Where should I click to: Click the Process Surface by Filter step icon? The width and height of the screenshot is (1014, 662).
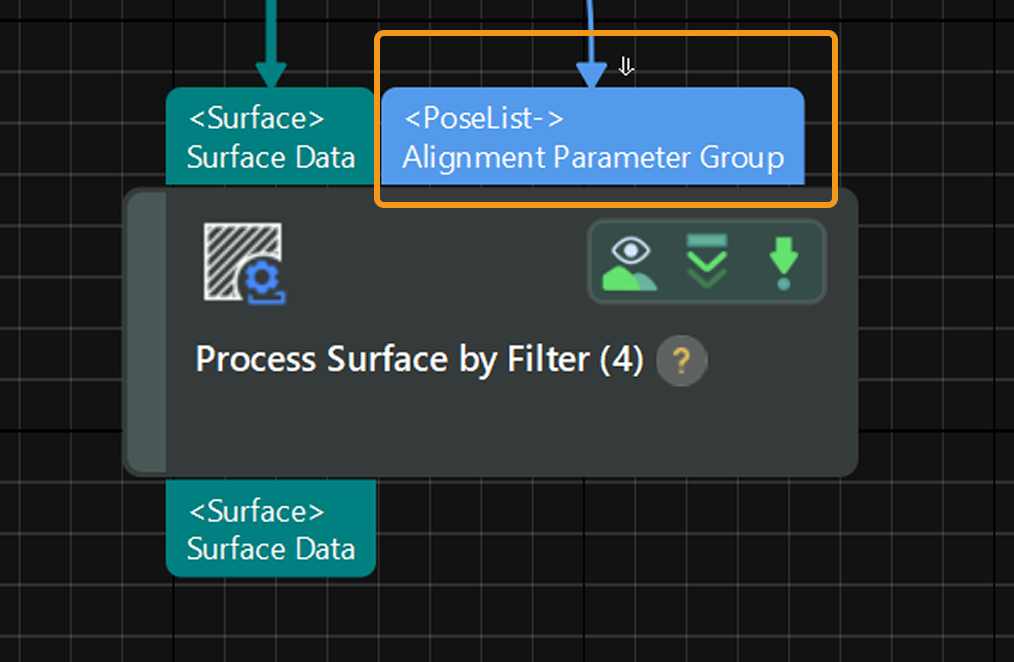pos(244,262)
